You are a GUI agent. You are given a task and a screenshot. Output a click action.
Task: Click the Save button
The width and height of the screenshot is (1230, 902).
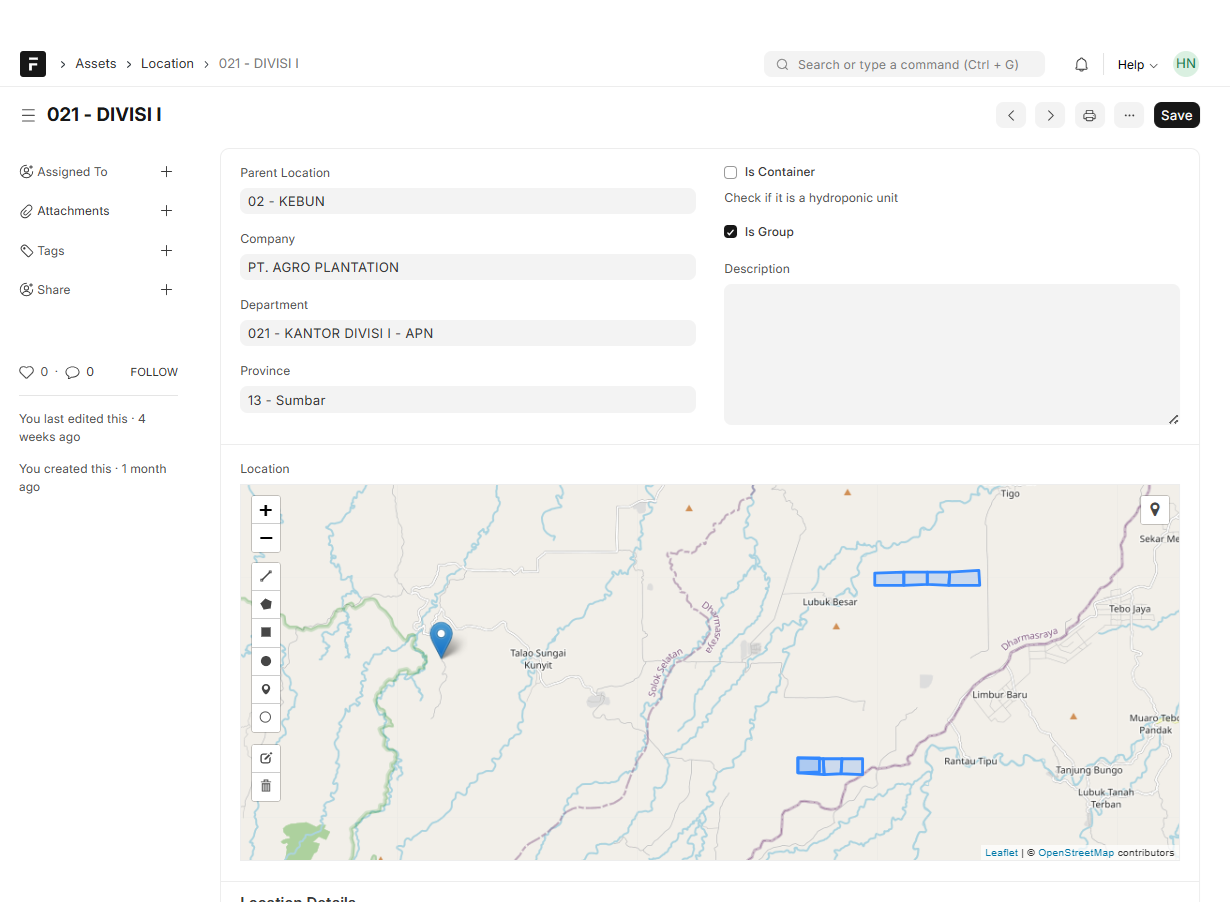click(x=1176, y=115)
